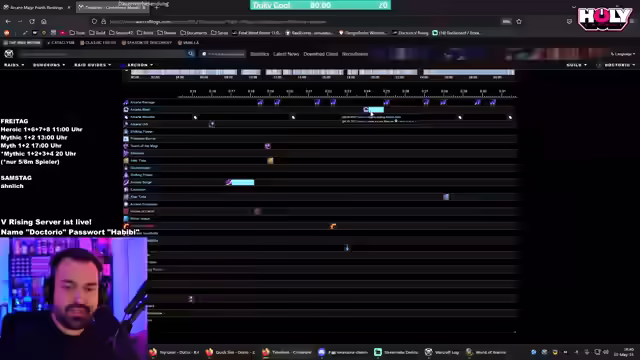Click the site search input field
This screenshot has height=360, width=640.
pyautogui.click(x=101, y=53)
